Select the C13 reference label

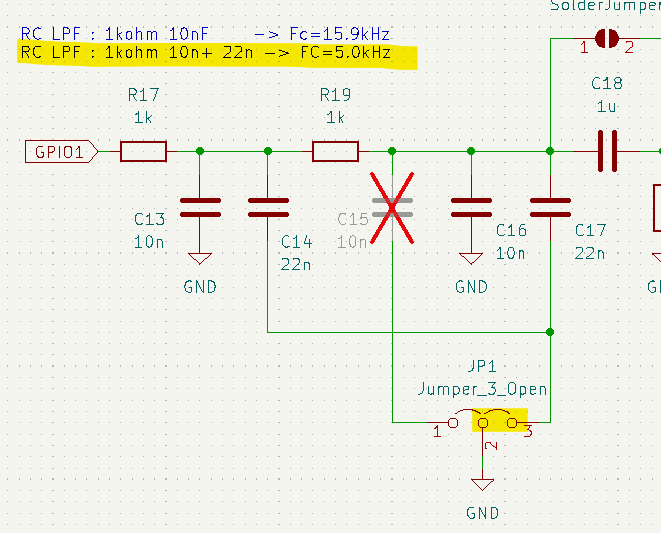[149, 219]
